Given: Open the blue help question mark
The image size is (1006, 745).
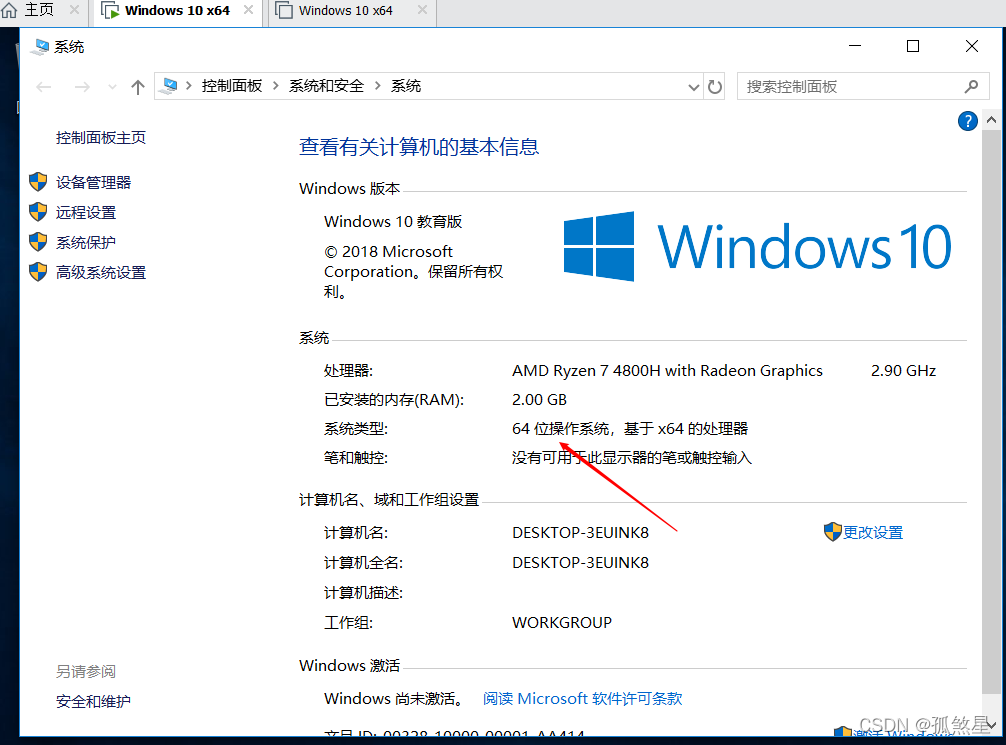Looking at the screenshot, I should pos(968,121).
